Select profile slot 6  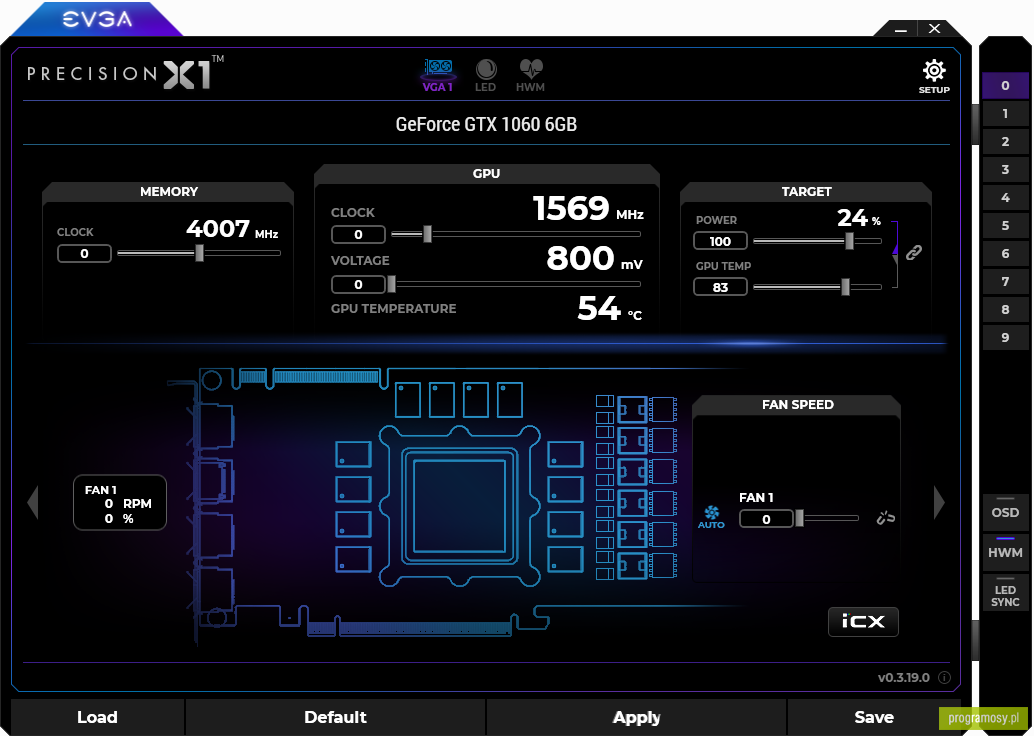(1005, 253)
